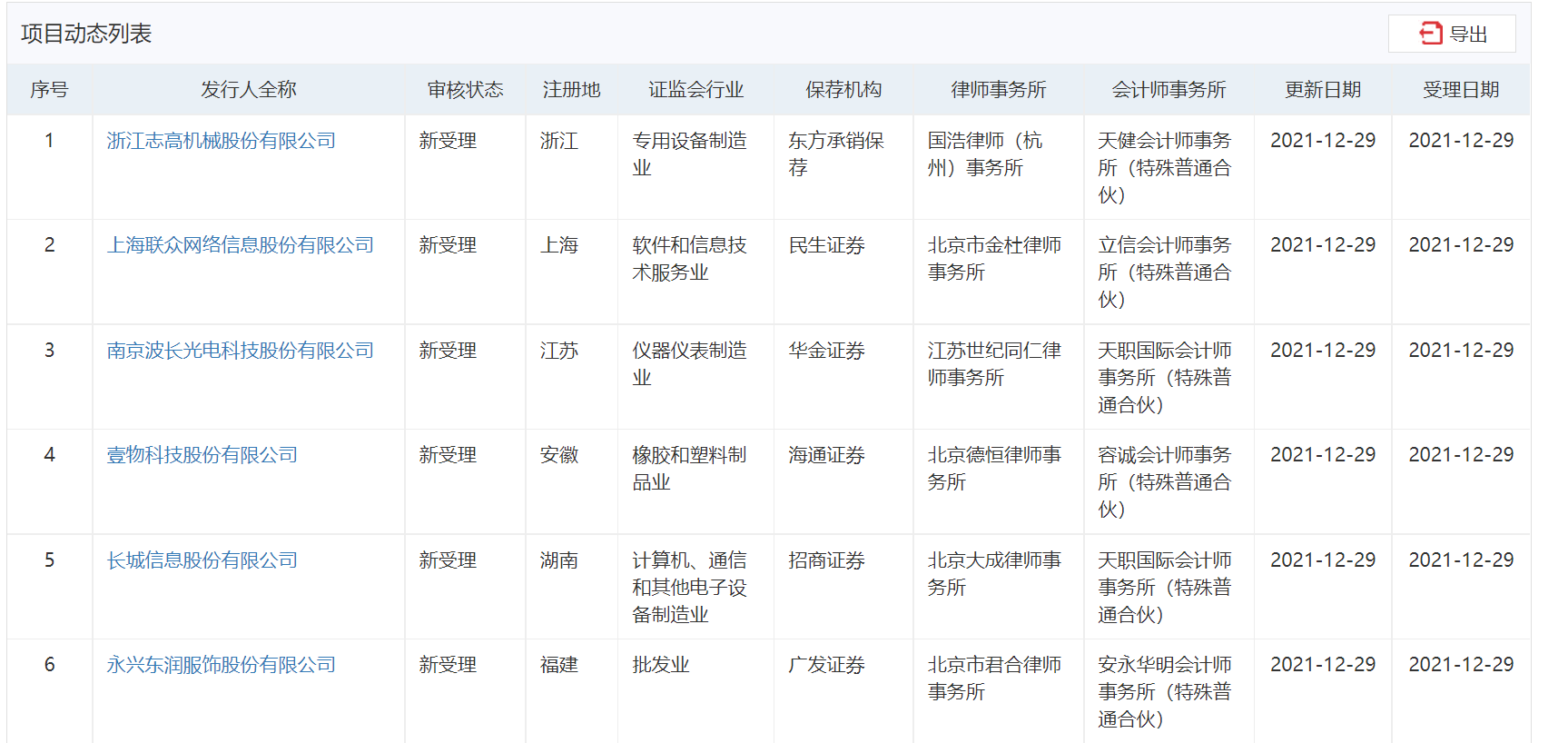Open 壹物科技股份有限公司 link
Image resolution: width=1568 pixels, height=743 pixels.
point(202,455)
